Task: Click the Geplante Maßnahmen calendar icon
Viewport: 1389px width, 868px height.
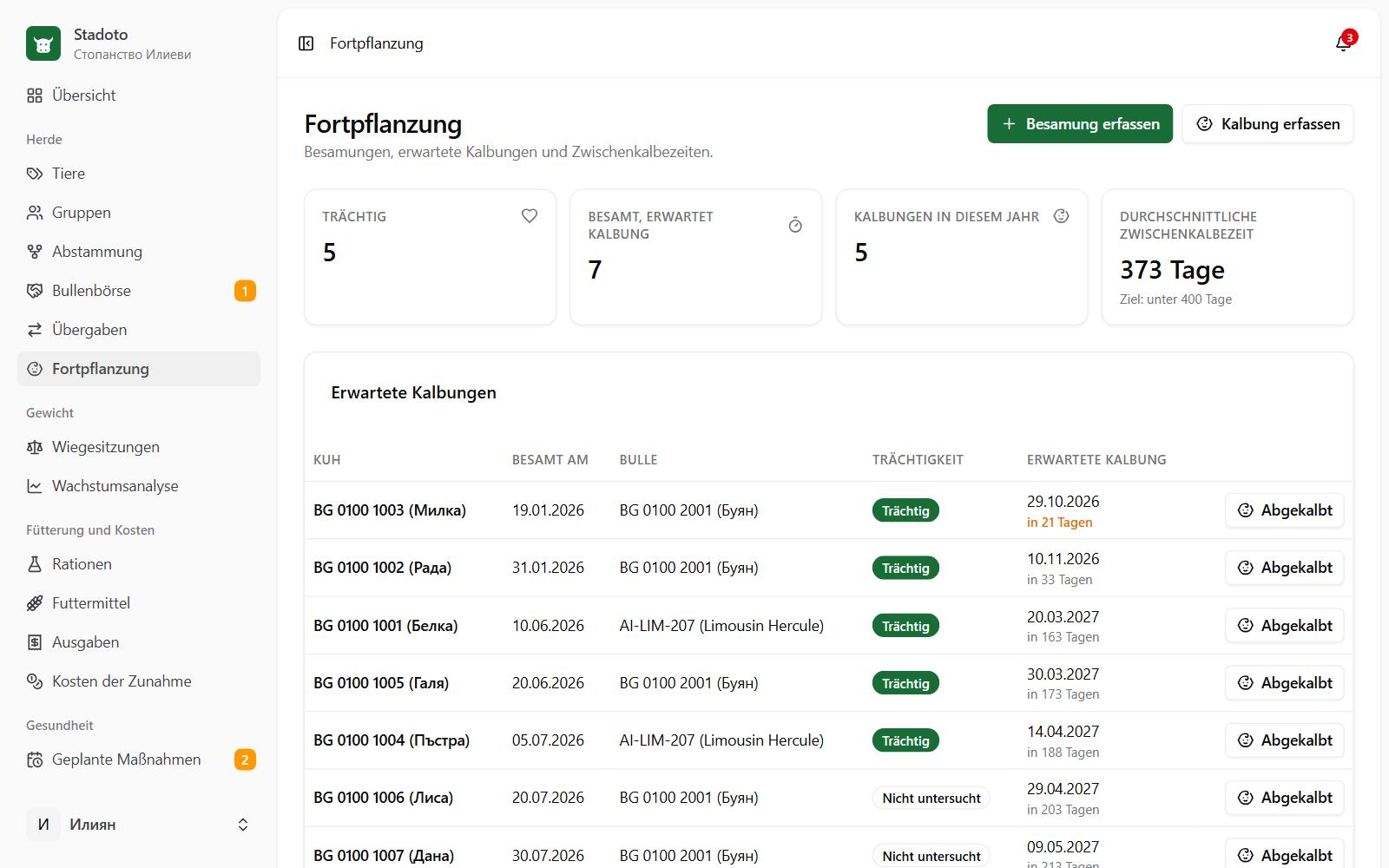Action: pos(35,759)
